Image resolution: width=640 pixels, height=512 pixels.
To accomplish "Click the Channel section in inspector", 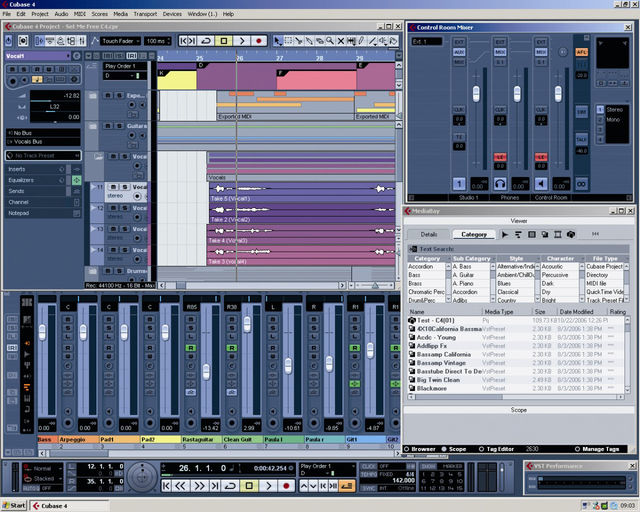I will 43,202.
